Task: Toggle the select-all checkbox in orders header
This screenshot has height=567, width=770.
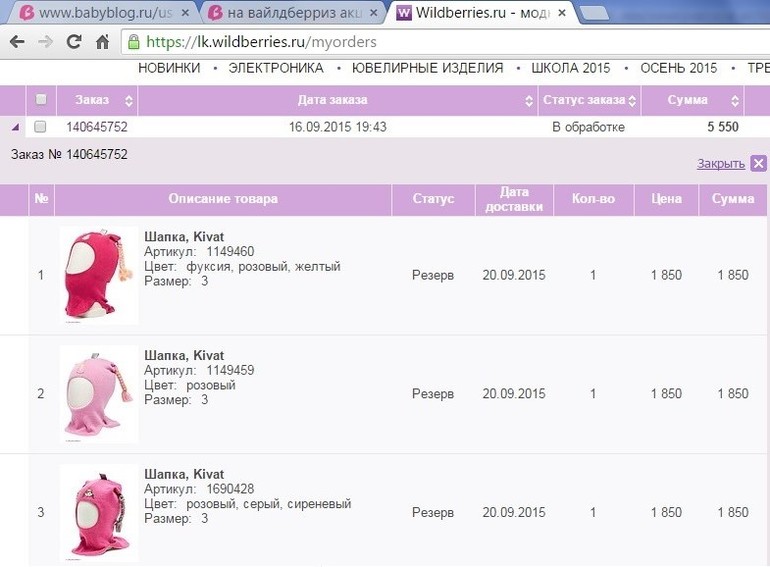Action: pyautogui.click(x=41, y=100)
